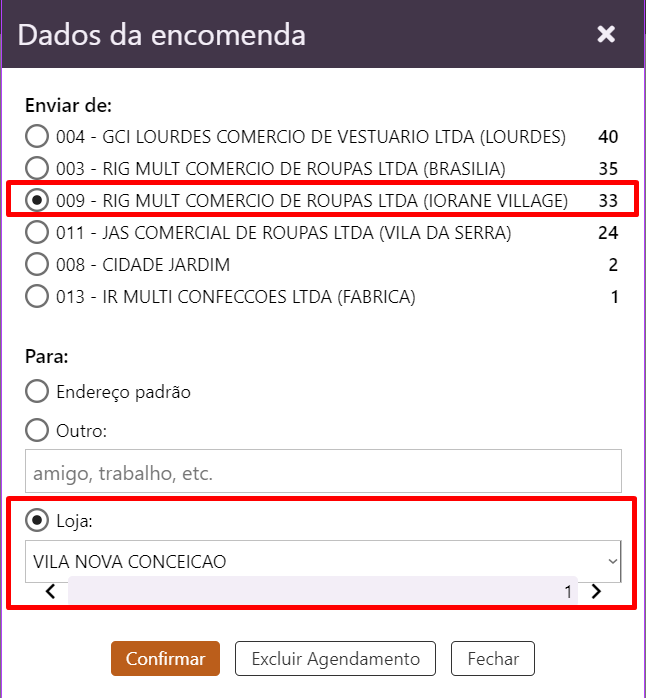Select store 003 - RIG MULT BRASILIA radio

(37, 168)
